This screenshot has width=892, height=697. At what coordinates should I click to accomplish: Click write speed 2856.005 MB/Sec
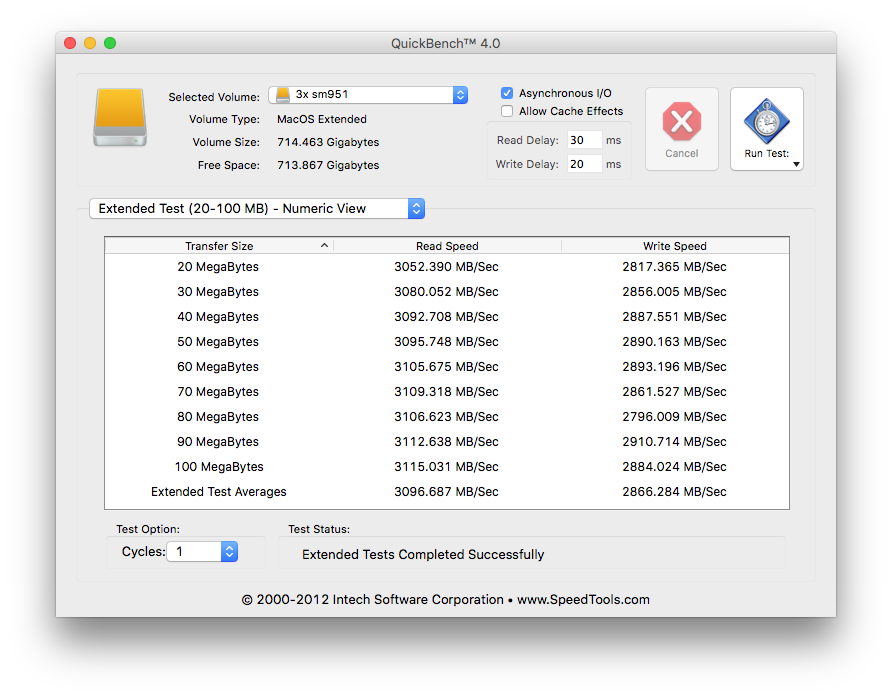[674, 291]
